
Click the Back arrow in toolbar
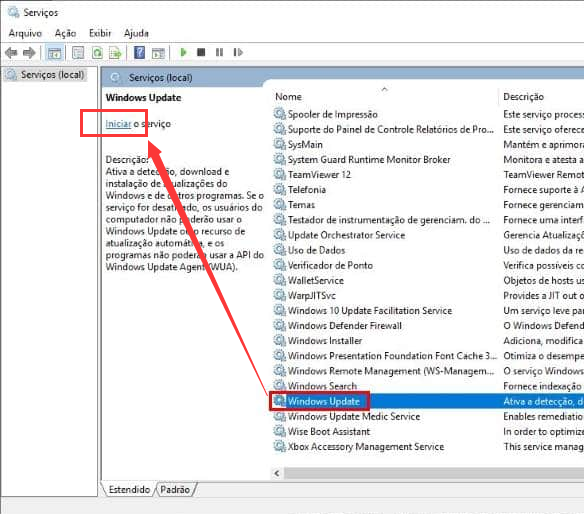tap(11, 53)
